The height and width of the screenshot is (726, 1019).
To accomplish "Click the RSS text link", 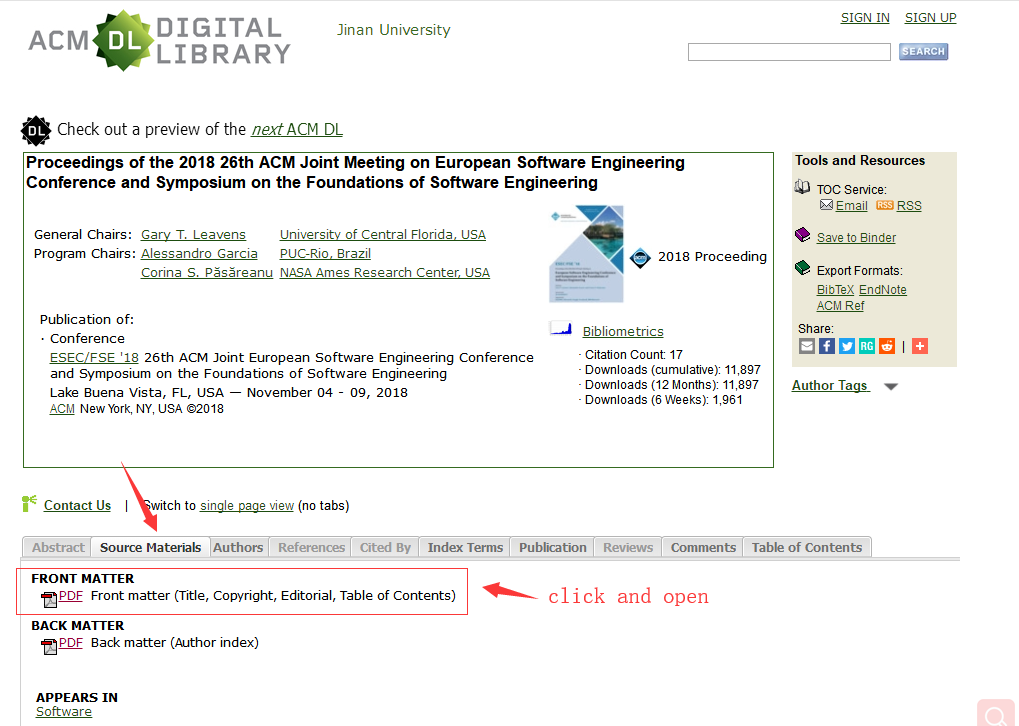I will (909, 205).
